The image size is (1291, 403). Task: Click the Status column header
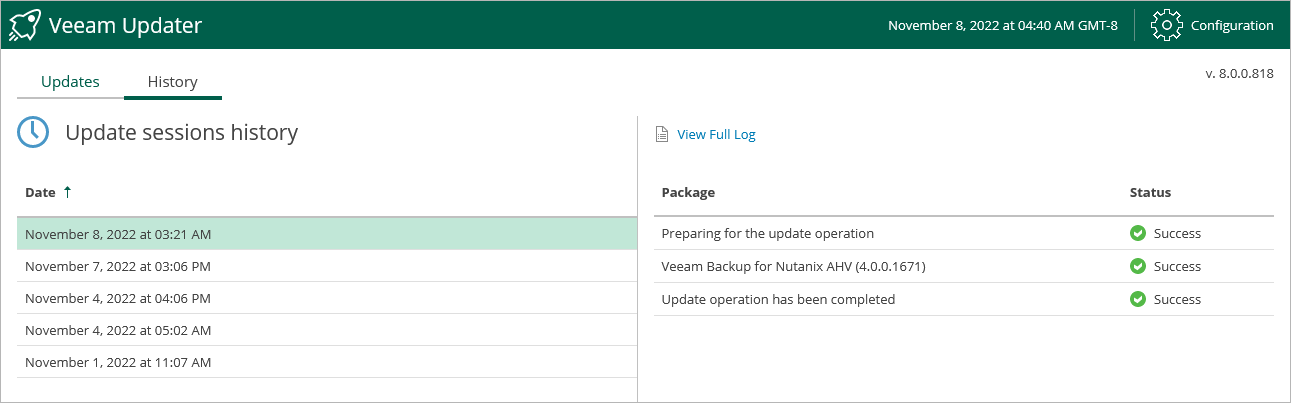click(x=1150, y=192)
